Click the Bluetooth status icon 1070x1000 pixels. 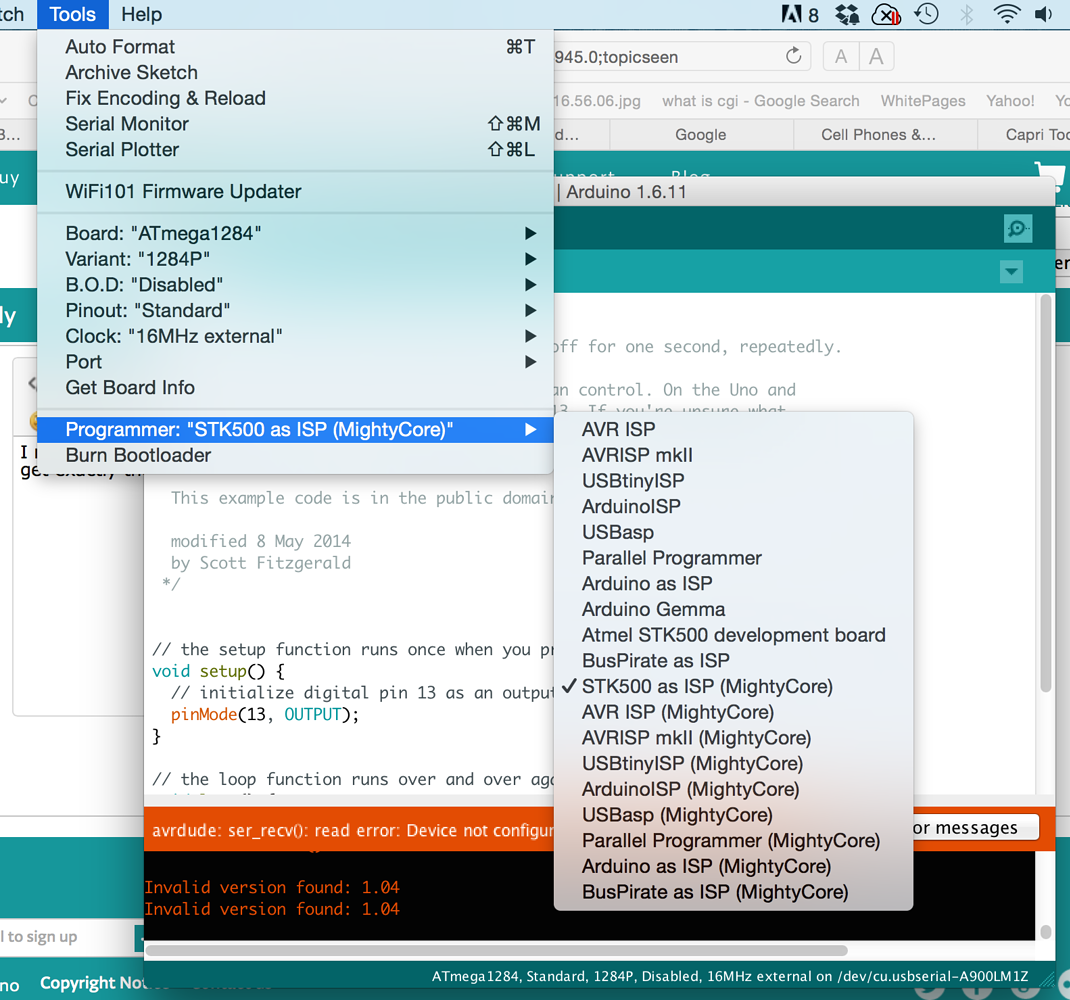966,14
